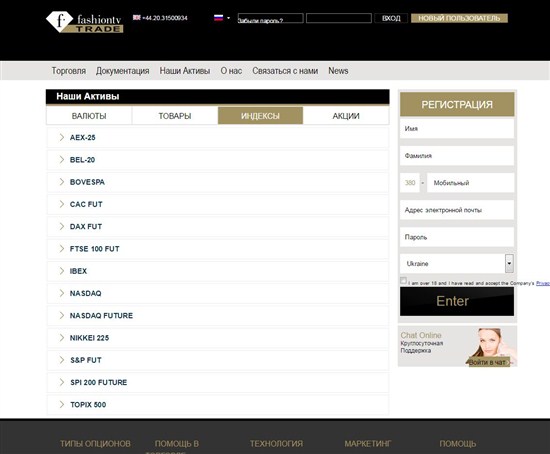Open the МАРКЕТИНГ footer heading
Image resolution: width=550 pixels, height=454 pixels.
(368, 444)
